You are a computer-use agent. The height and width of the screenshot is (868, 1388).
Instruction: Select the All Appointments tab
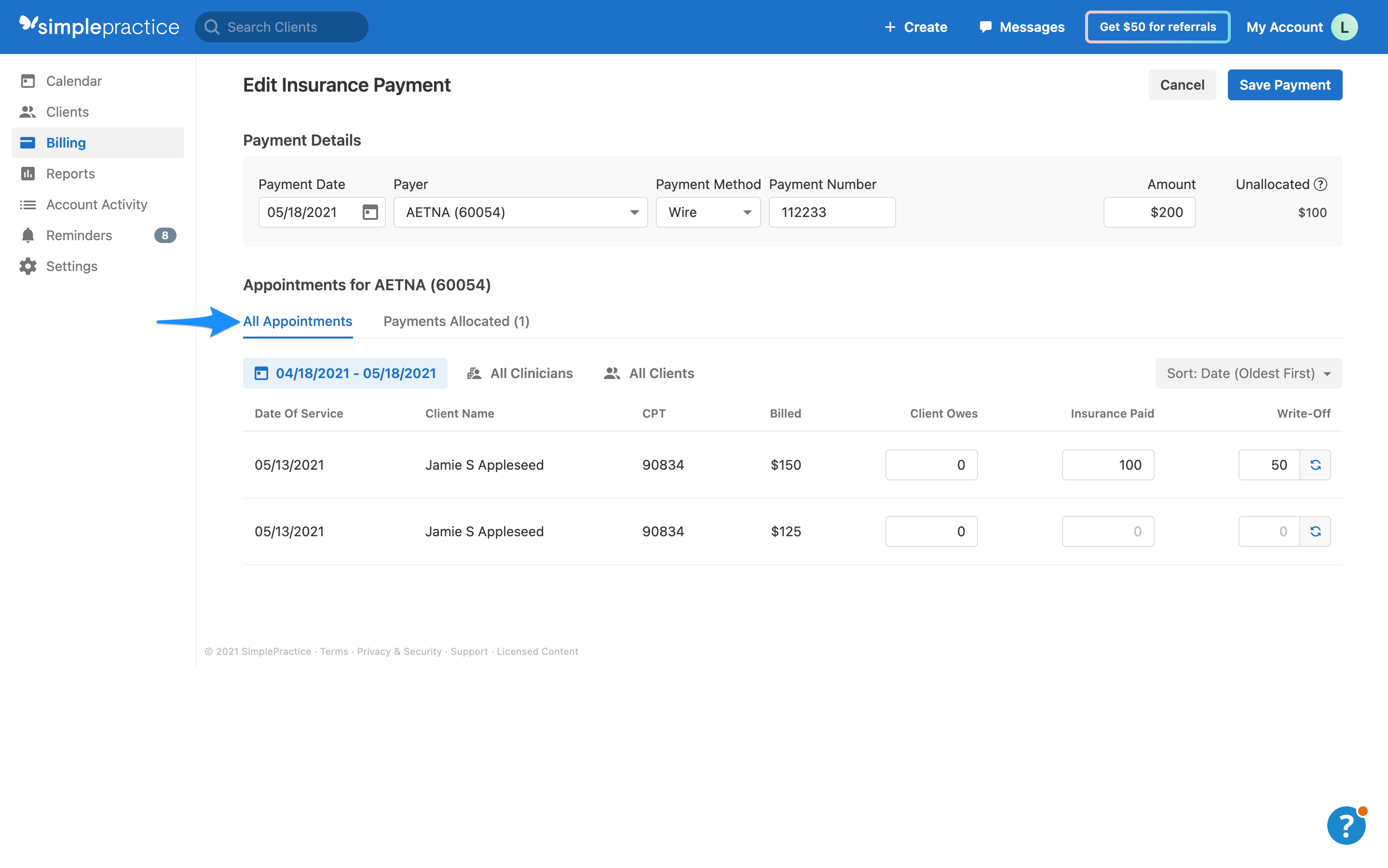[x=298, y=321]
